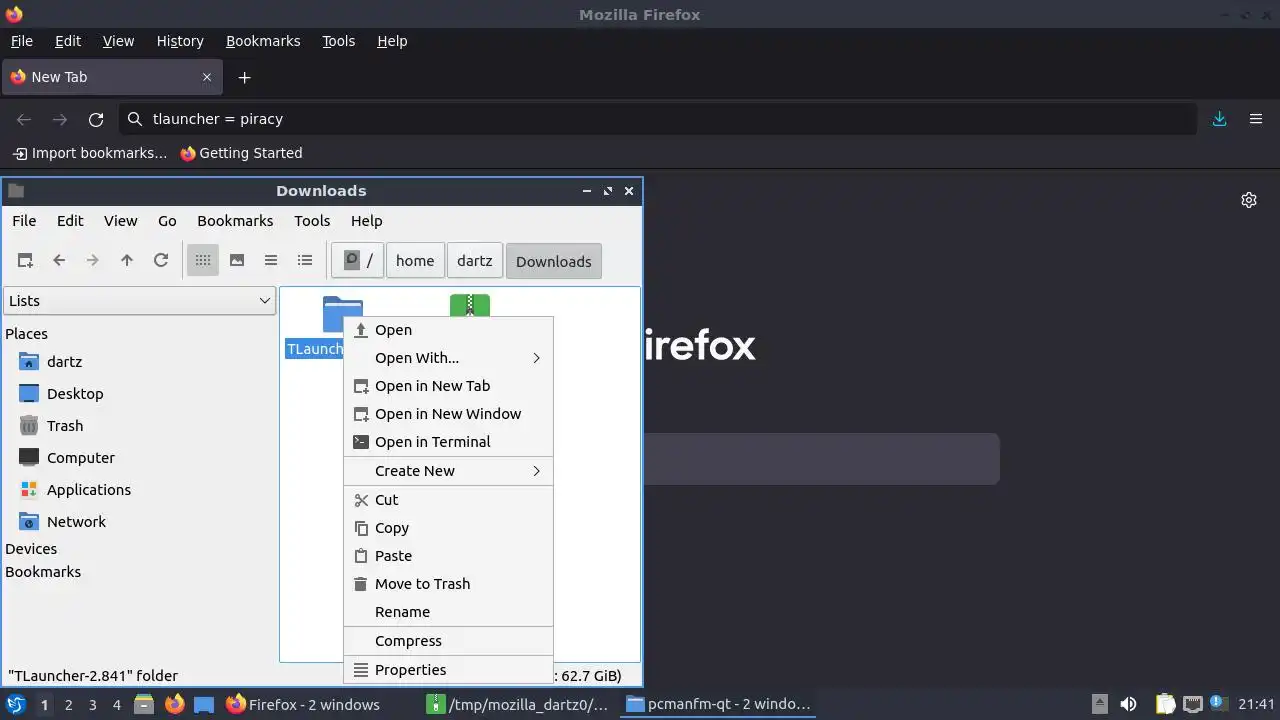Switch to icon view mode
Screen dimensions: 1280x720
click(203, 261)
